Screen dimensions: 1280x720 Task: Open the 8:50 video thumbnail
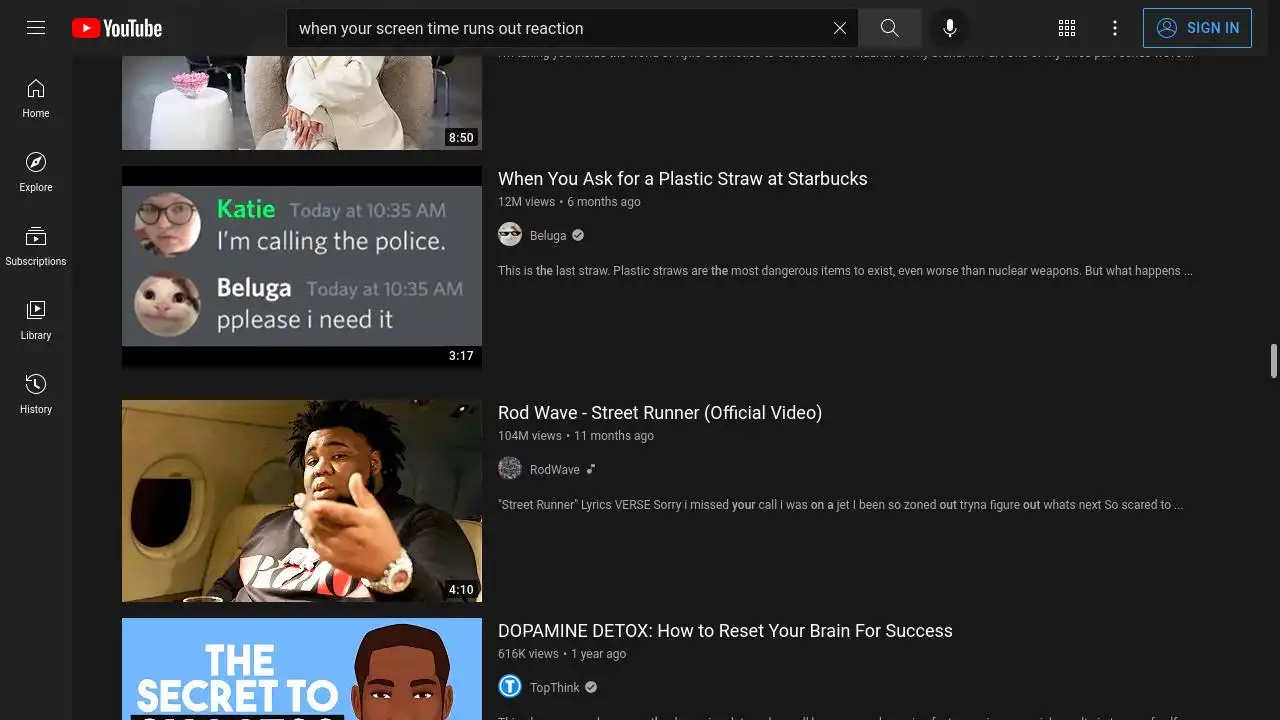point(302,103)
